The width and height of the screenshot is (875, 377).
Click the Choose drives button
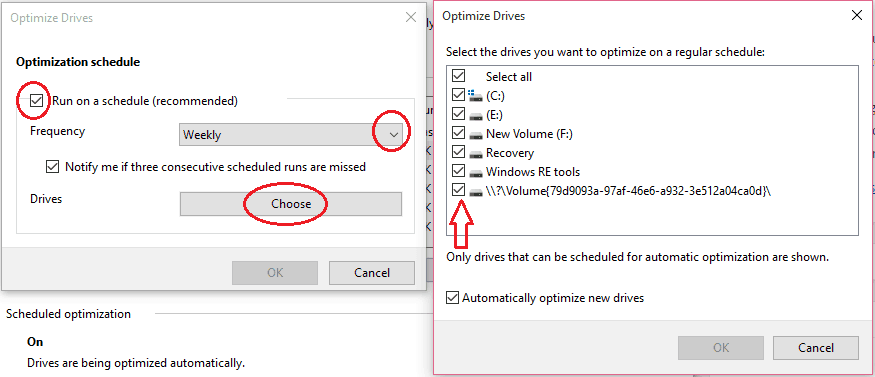290,204
